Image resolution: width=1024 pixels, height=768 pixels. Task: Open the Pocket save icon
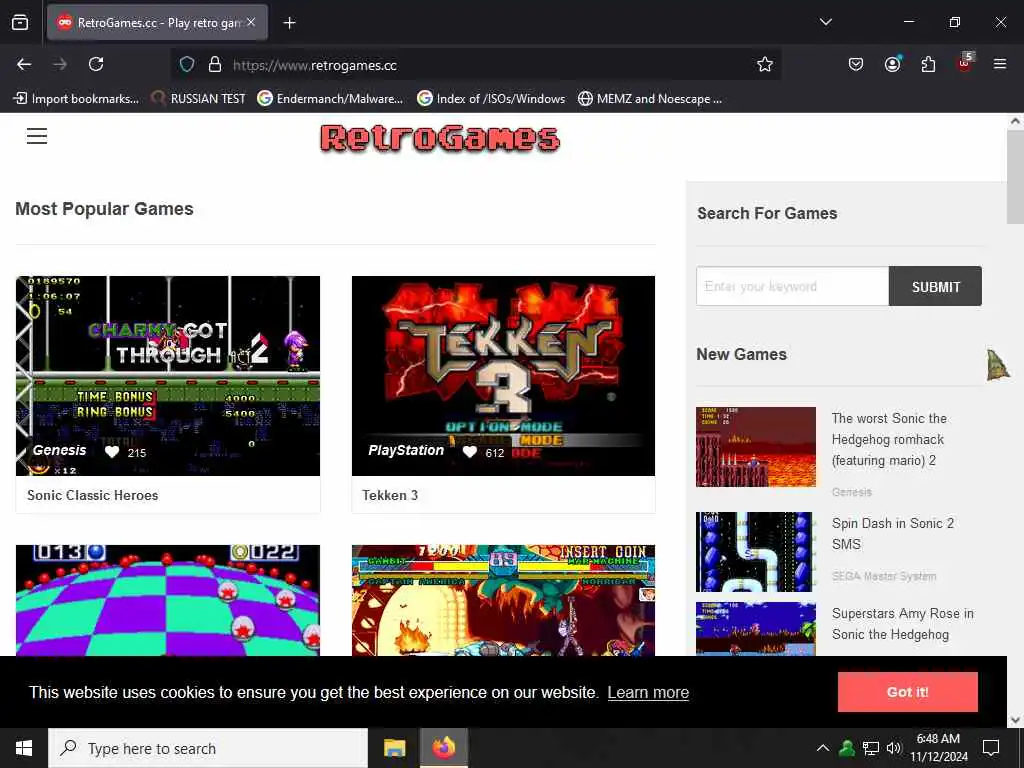pyautogui.click(x=856, y=64)
